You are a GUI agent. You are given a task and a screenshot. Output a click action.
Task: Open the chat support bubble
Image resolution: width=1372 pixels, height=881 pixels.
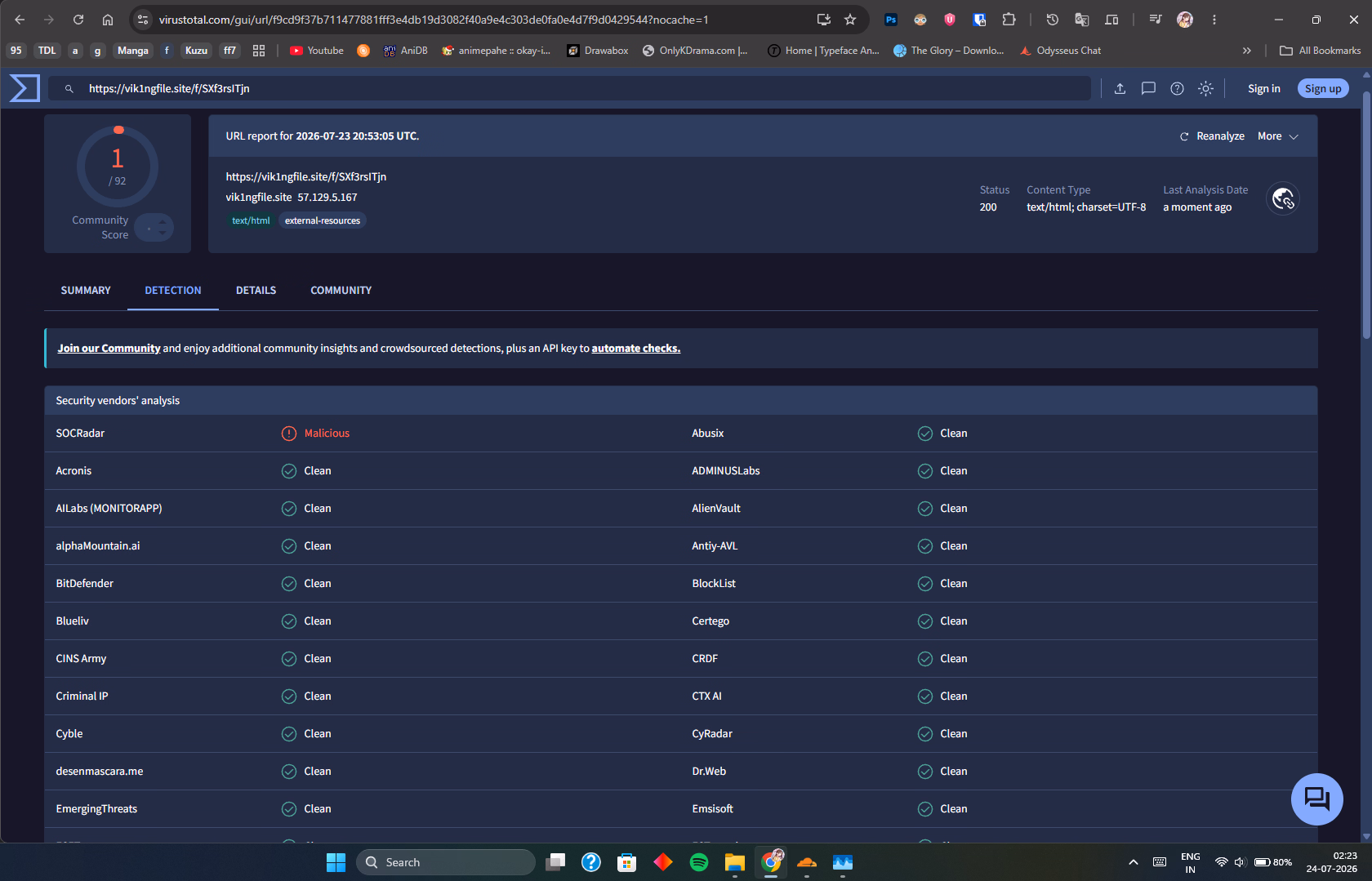1316,799
